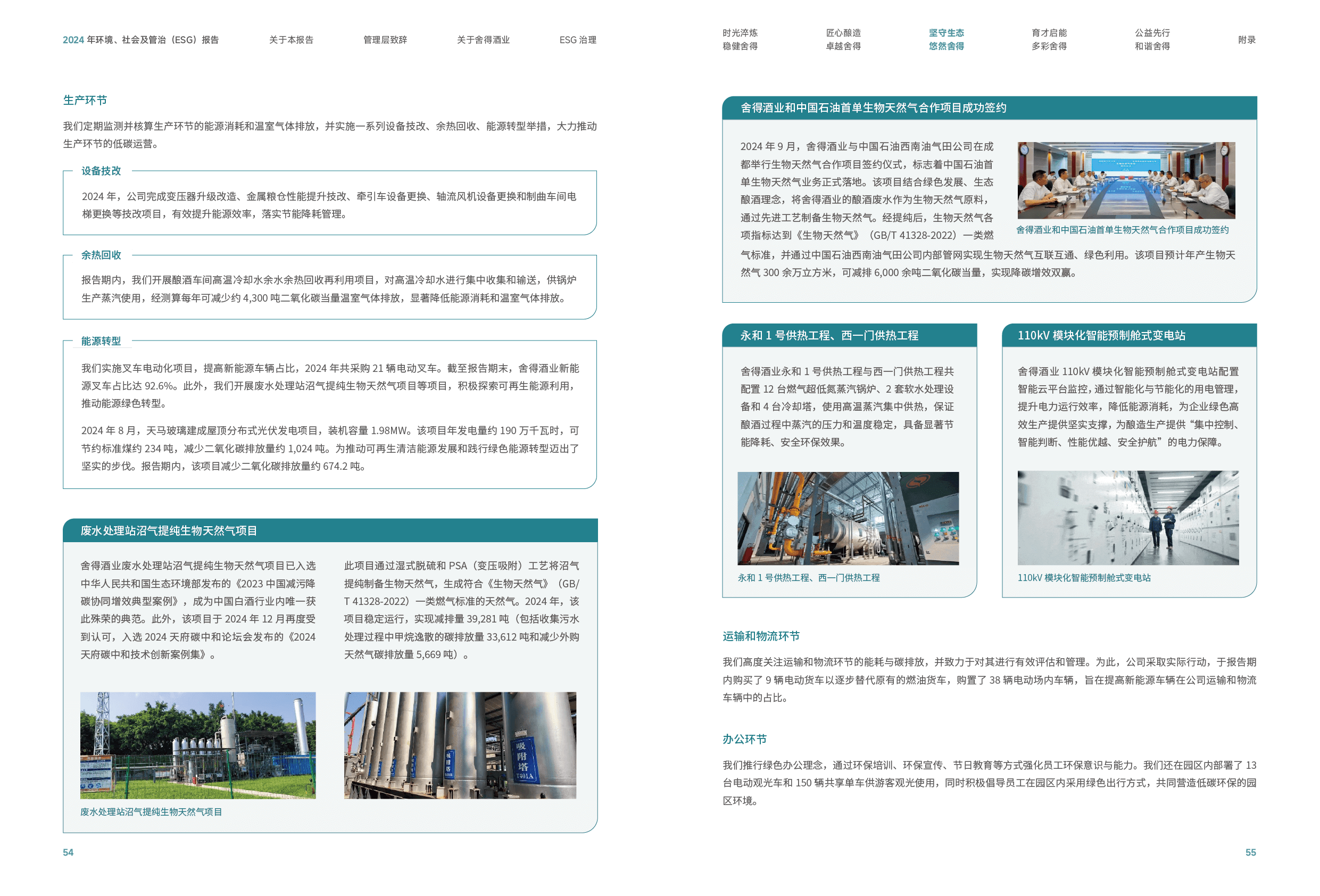Open the ESG 治理 navigation tab
This screenshot has width=1320, height=896.
click(x=578, y=40)
